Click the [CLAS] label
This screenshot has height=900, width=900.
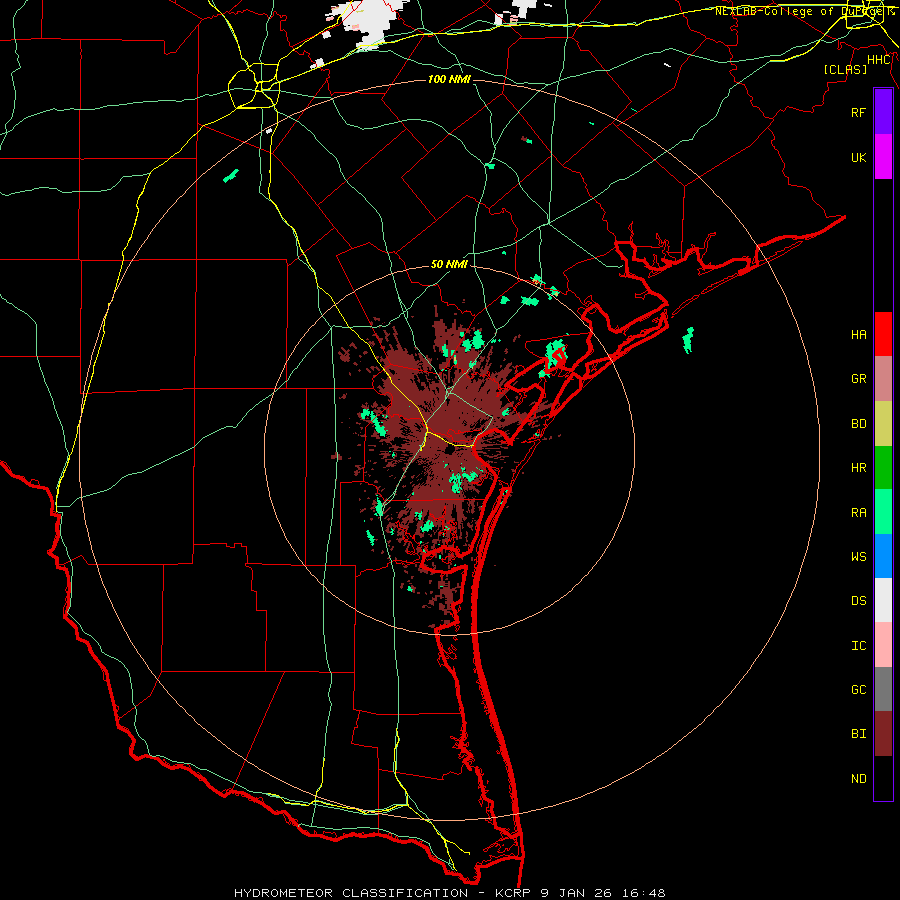845,69
